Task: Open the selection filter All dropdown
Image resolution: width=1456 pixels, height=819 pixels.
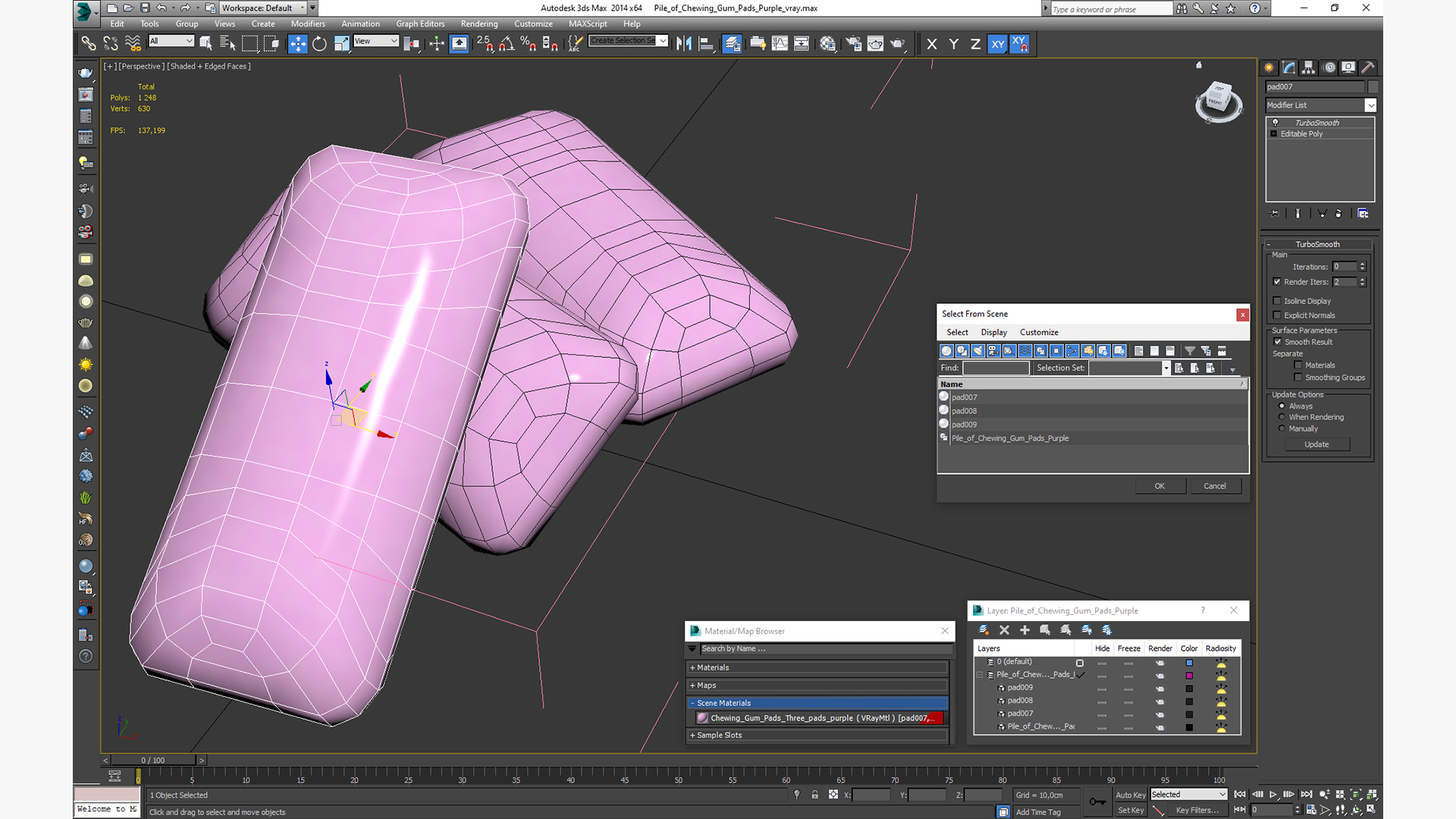Action: pos(172,41)
